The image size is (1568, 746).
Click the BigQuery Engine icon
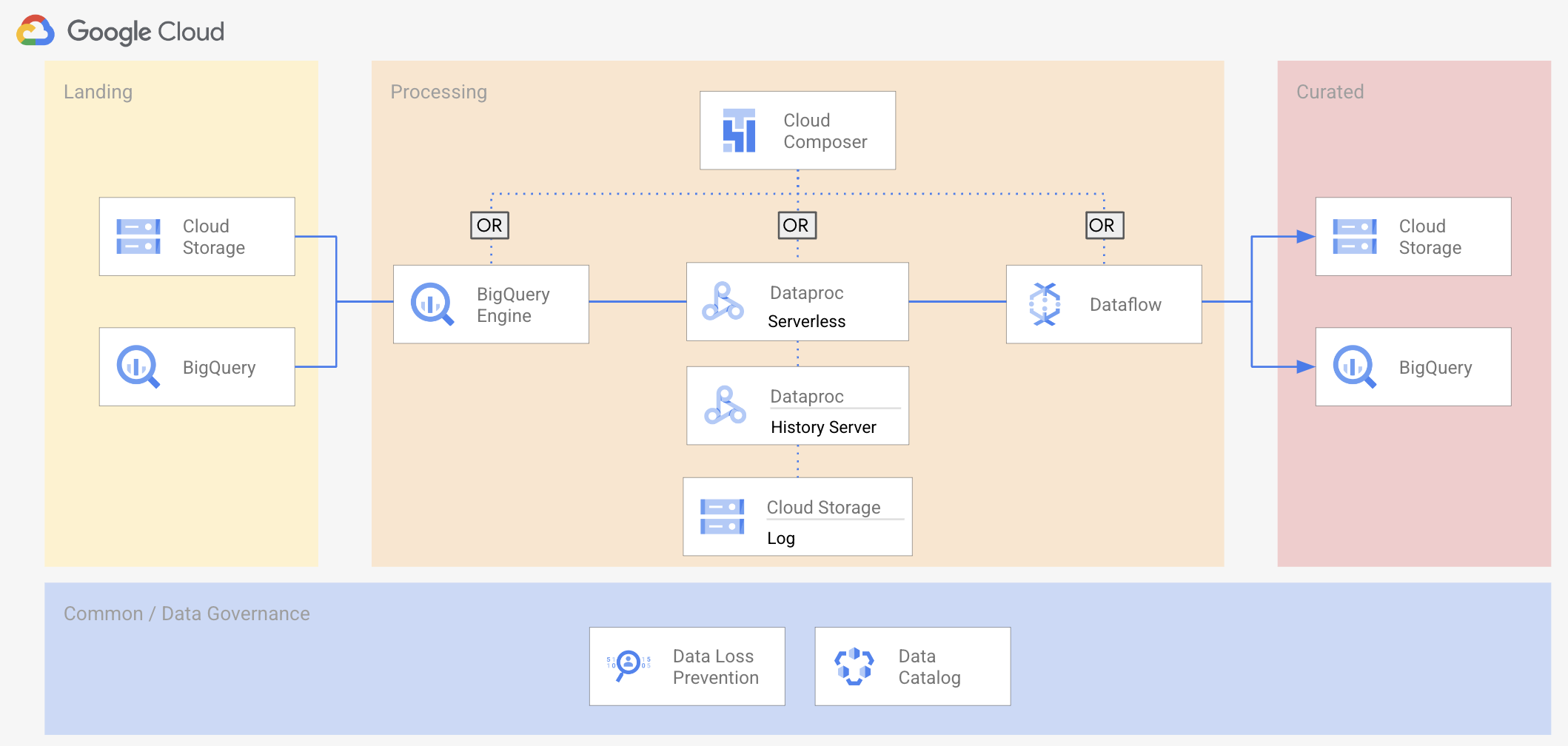click(x=432, y=304)
